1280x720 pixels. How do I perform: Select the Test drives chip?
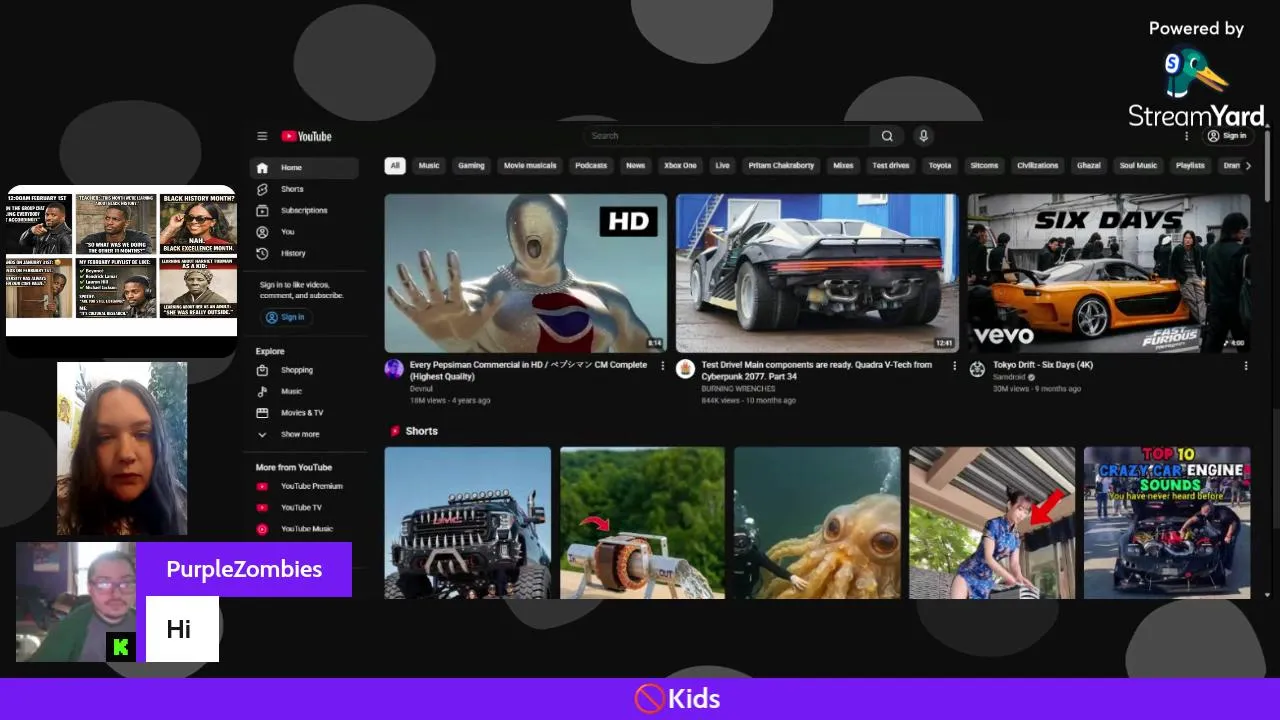890,166
